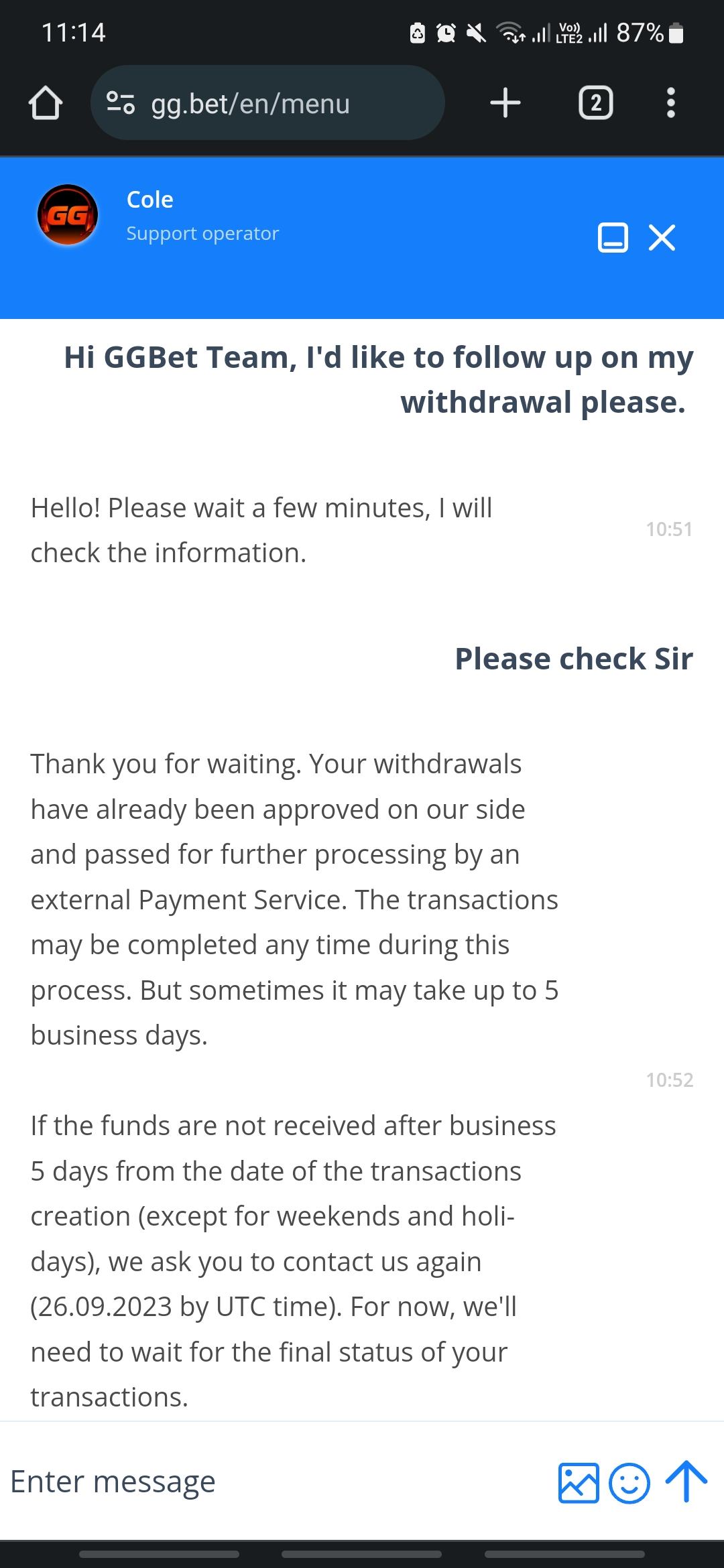Attach an image to the chat
The height and width of the screenshot is (1568, 724).
pyautogui.click(x=578, y=1482)
